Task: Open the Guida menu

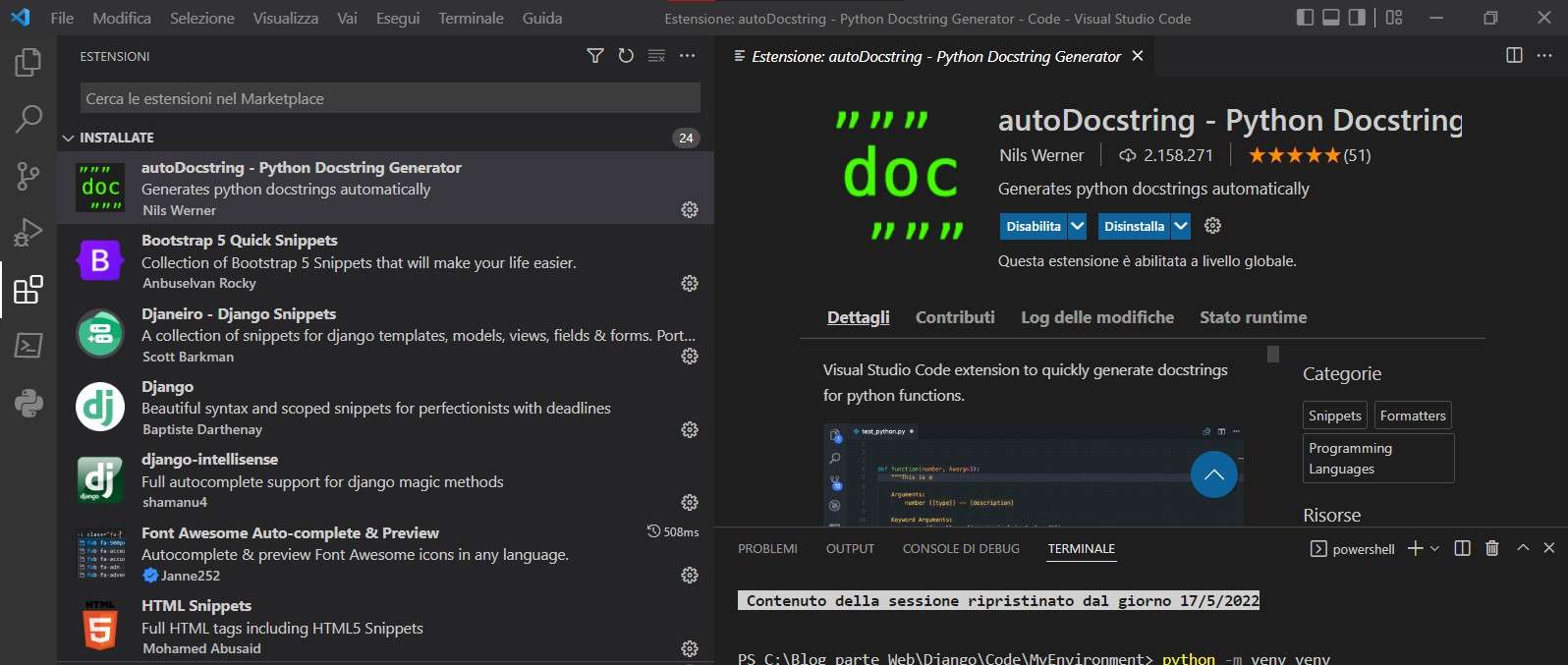Action: (x=542, y=18)
